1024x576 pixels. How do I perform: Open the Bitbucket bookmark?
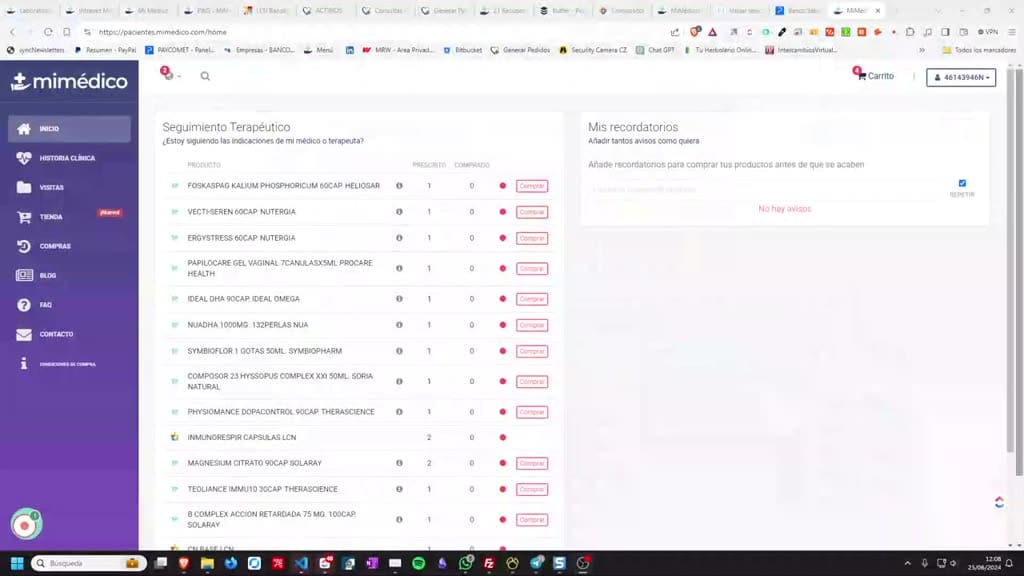point(462,50)
